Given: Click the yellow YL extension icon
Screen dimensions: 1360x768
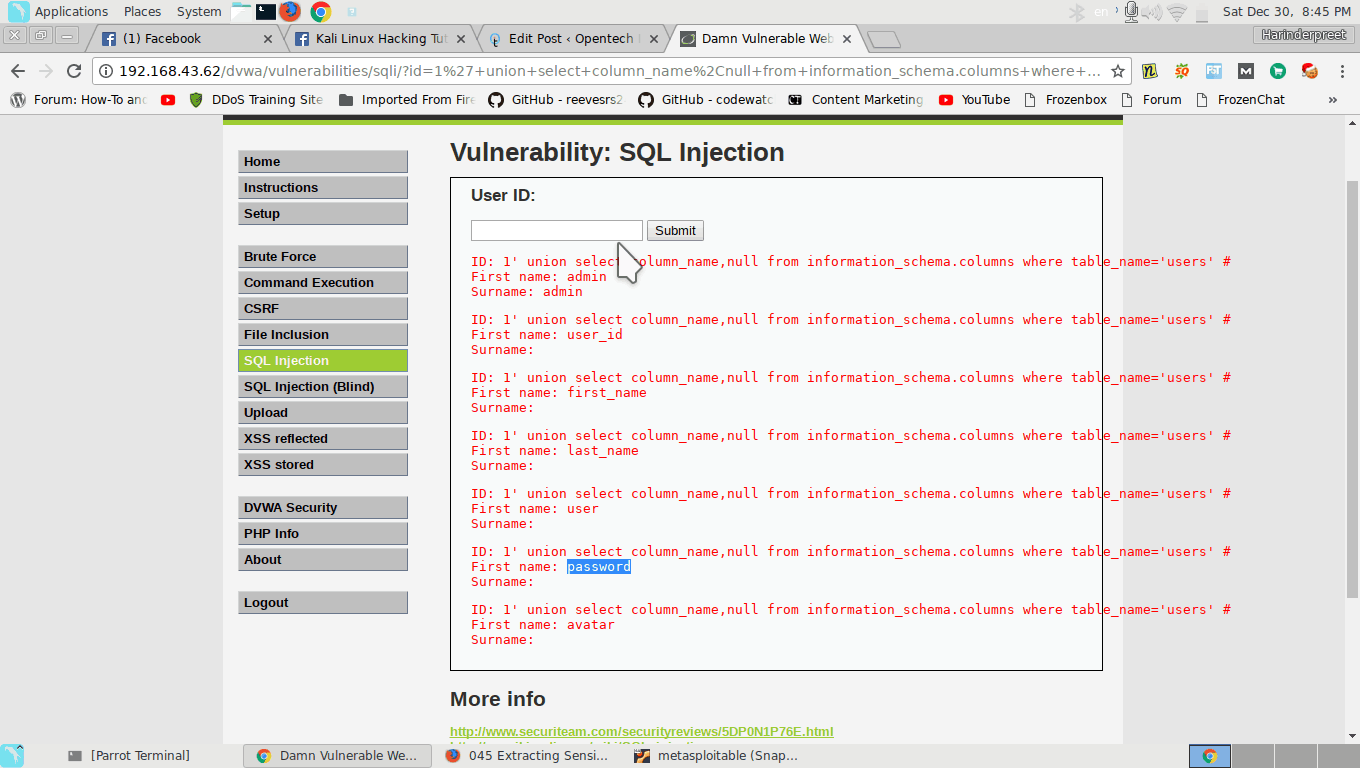Looking at the screenshot, I should tap(1150, 71).
